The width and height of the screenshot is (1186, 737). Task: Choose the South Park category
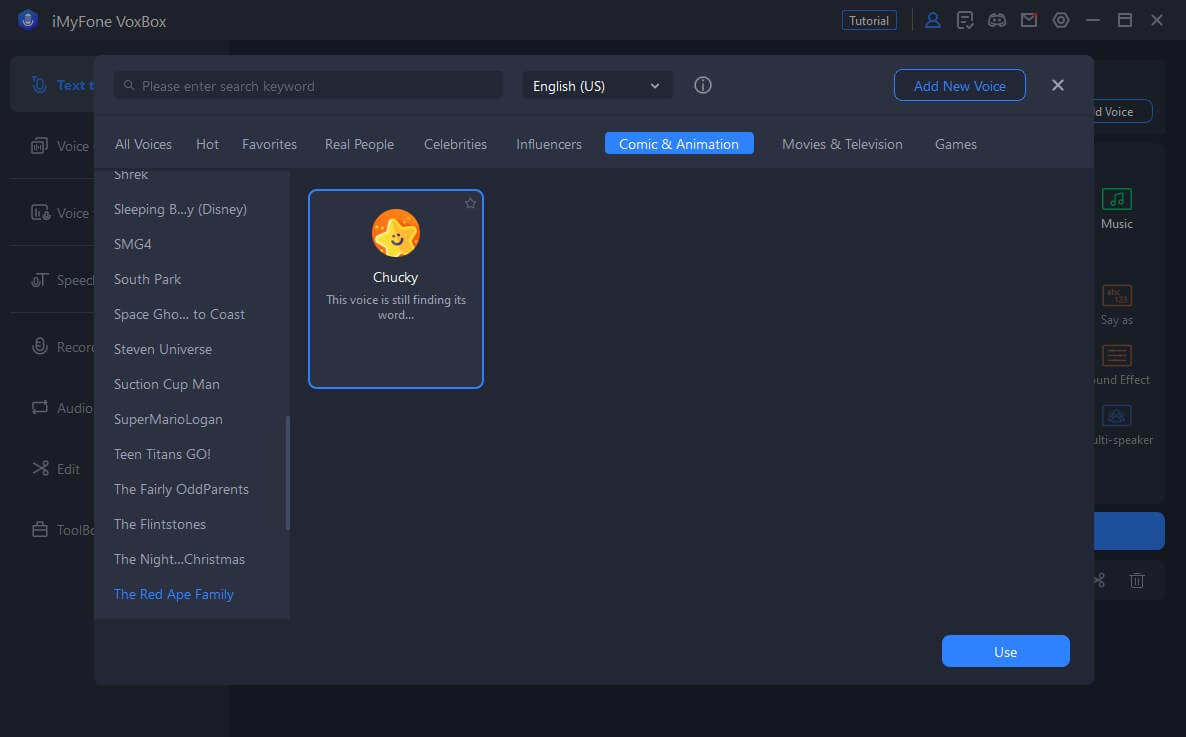[x=147, y=279]
